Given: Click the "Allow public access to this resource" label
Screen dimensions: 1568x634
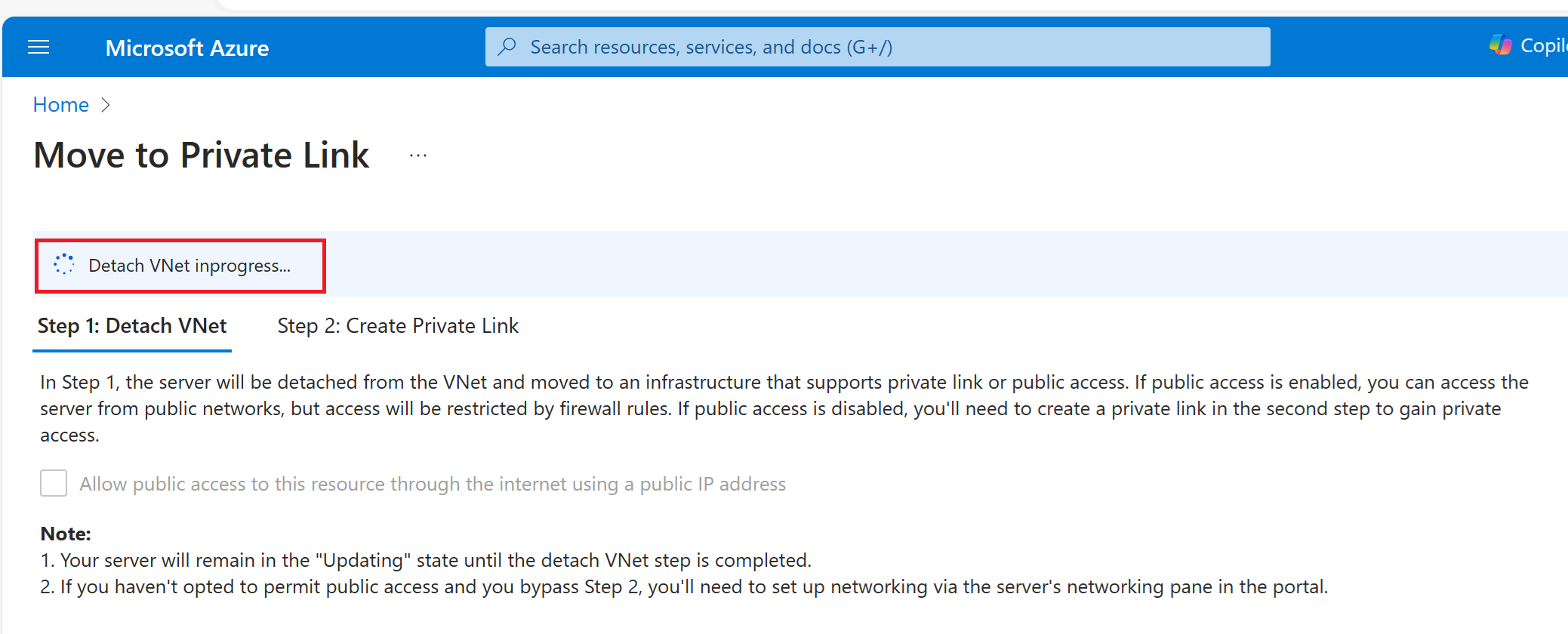Looking at the screenshot, I should pos(433,484).
